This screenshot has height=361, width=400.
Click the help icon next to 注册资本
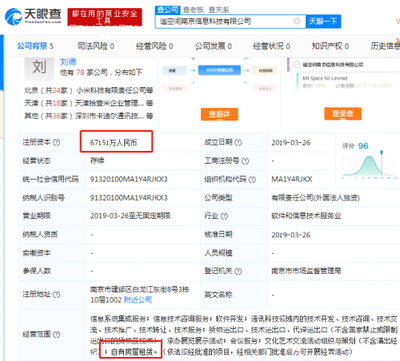pyautogui.click(x=56, y=142)
